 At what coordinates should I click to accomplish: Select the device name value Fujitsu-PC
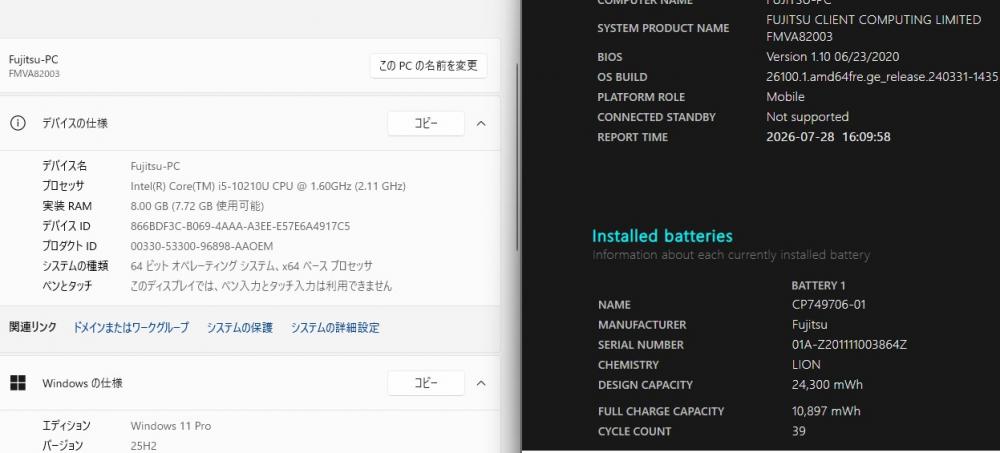tap(155, 166)
